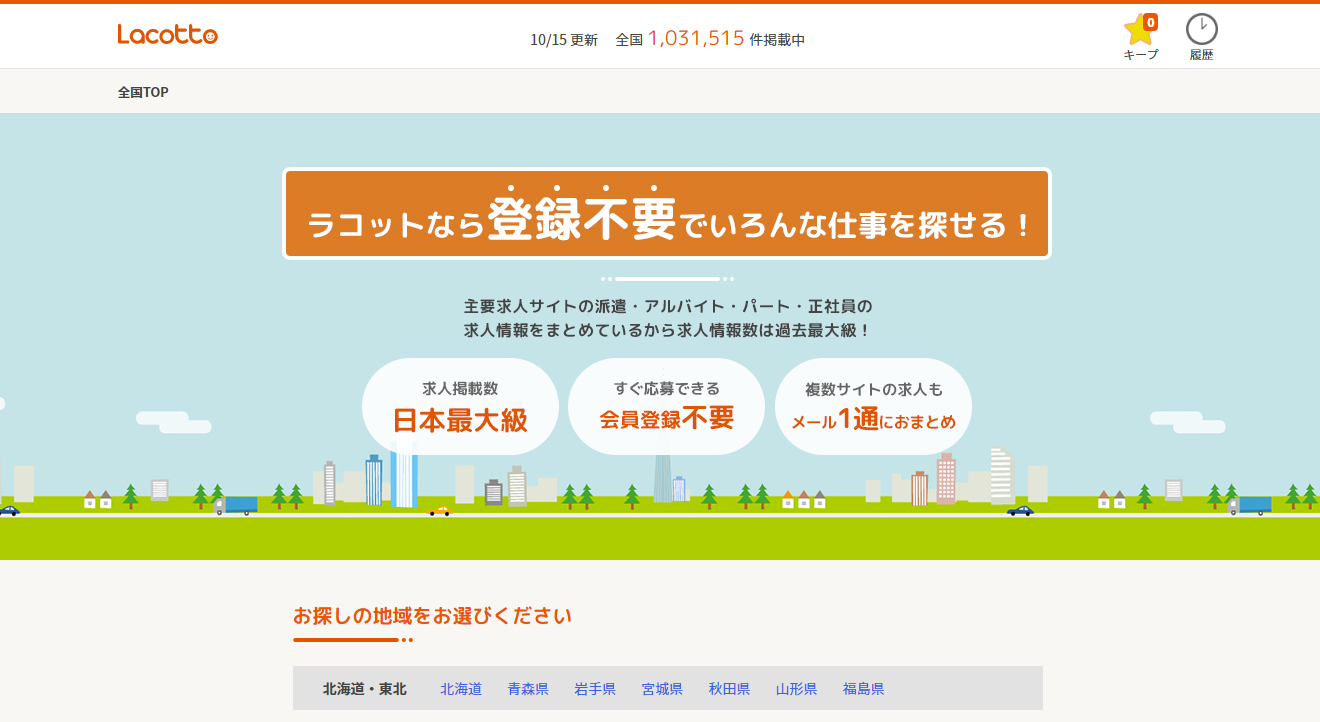
Task: Click the 求人情報をまとめているから description line
Action: coord(667,330)
